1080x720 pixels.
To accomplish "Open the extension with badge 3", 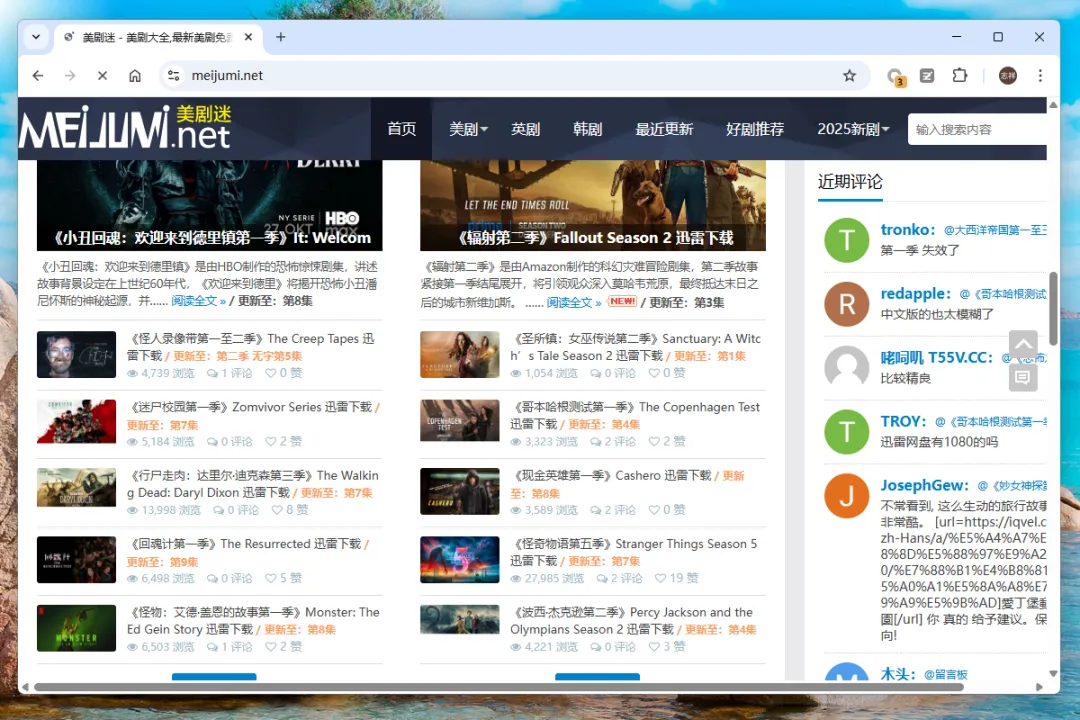I will (x=895, y=76).
